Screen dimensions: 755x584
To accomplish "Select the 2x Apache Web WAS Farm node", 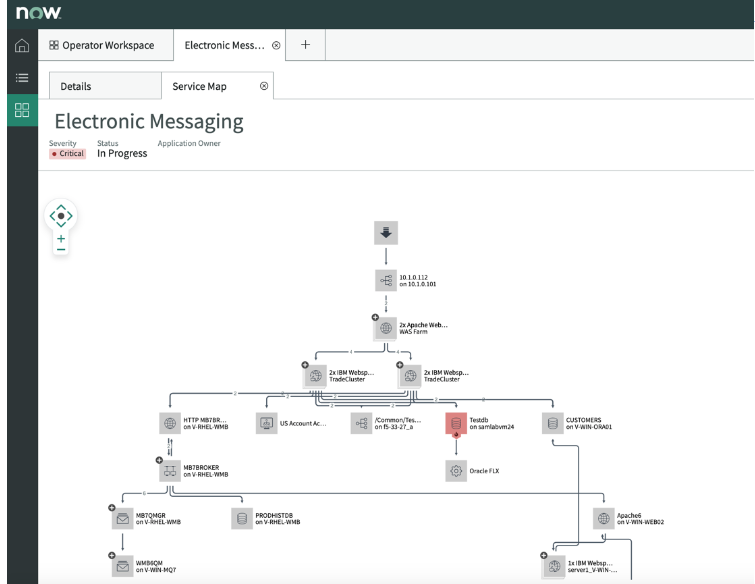I will (386, 328).
